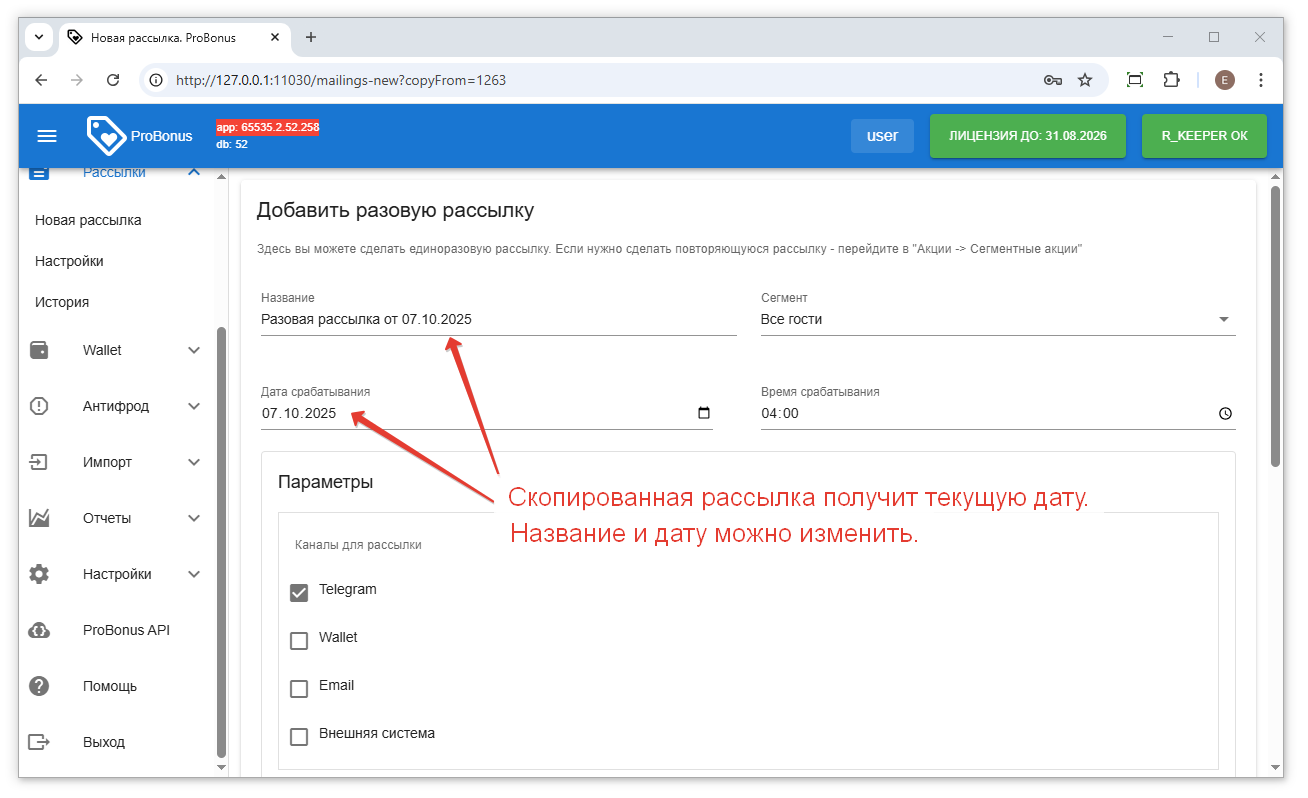The width and height of the screenshot is (1308, 798).
Task: Click the ProBonus logo icon
Action: [x=106, y=136]
